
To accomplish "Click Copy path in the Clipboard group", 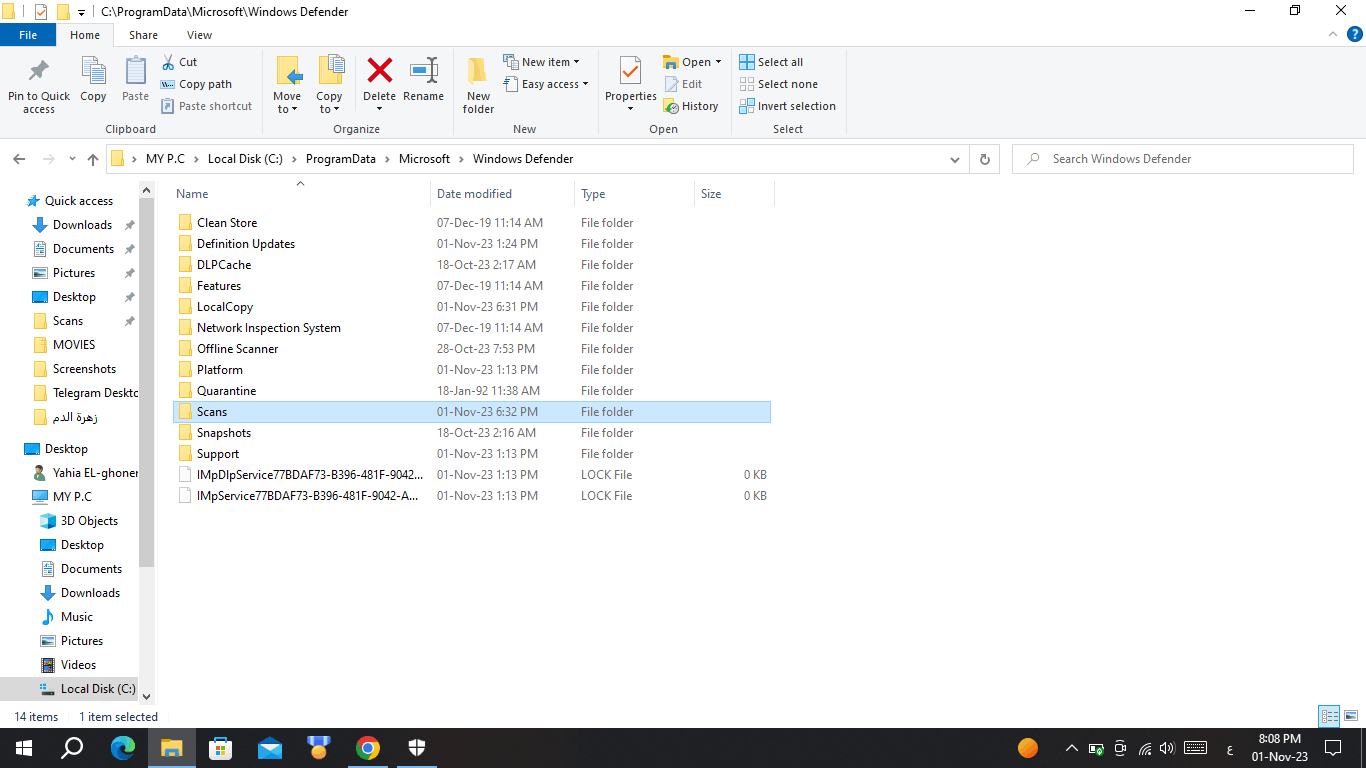I will 196,84.
